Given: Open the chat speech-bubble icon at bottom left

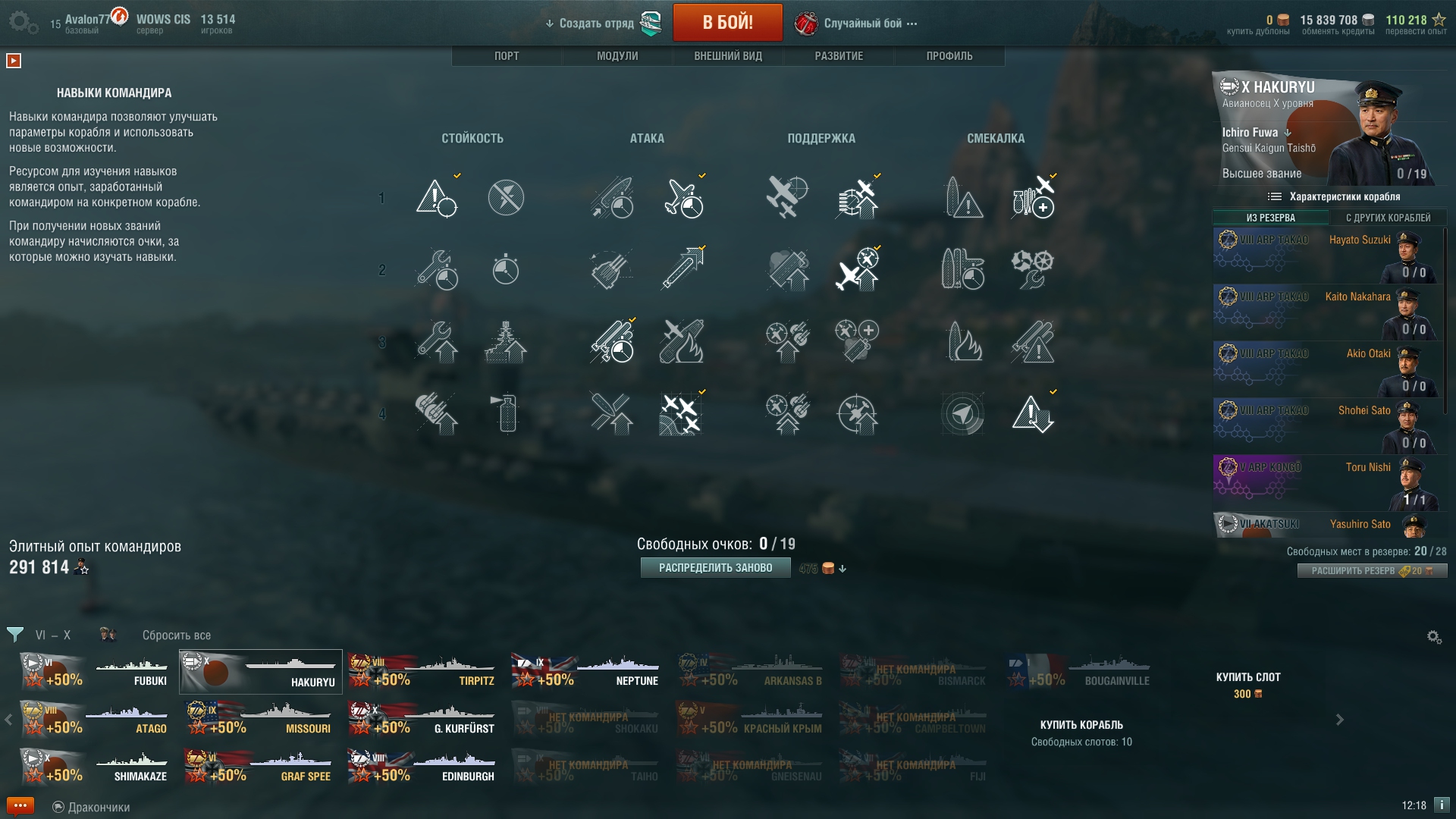Looking at the screenshot, I should (20, 805).
